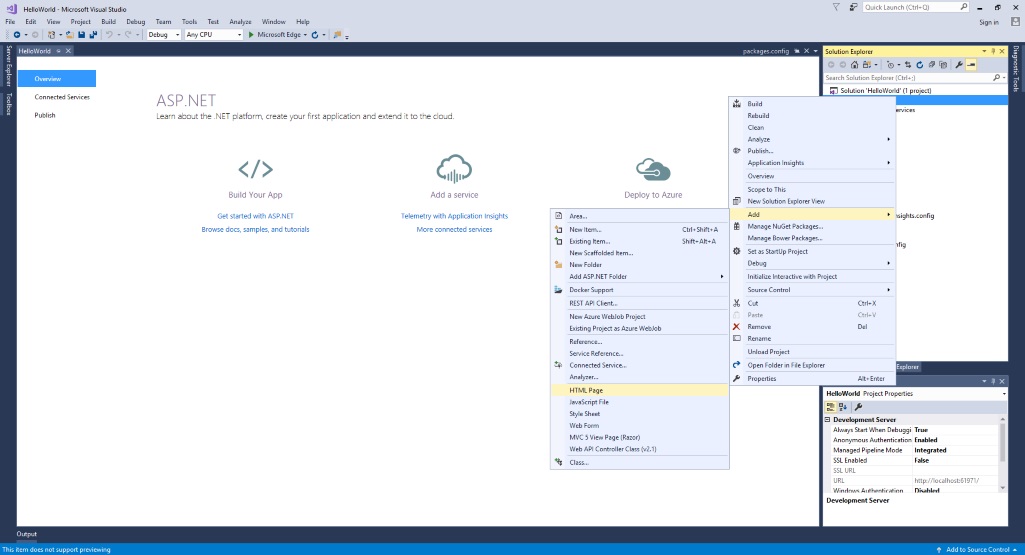Click Alphabetical sort icon in Properties panel
This screenshot has width=1025, height=555.
click(x=843, y=407)
